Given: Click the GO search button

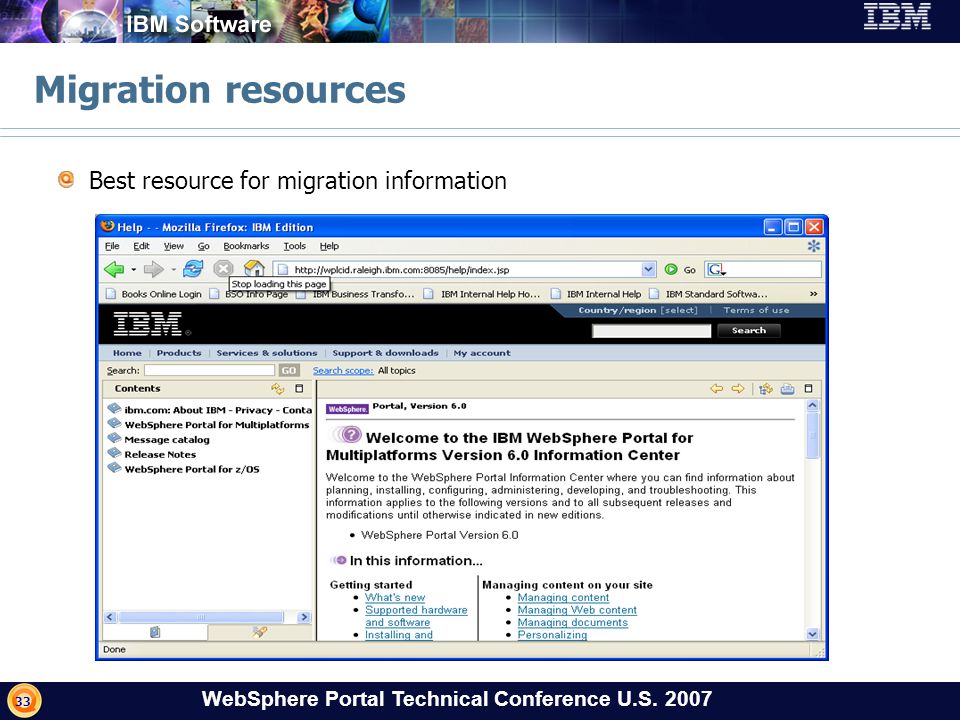Looking at the screenshot, I should point(289,370).
